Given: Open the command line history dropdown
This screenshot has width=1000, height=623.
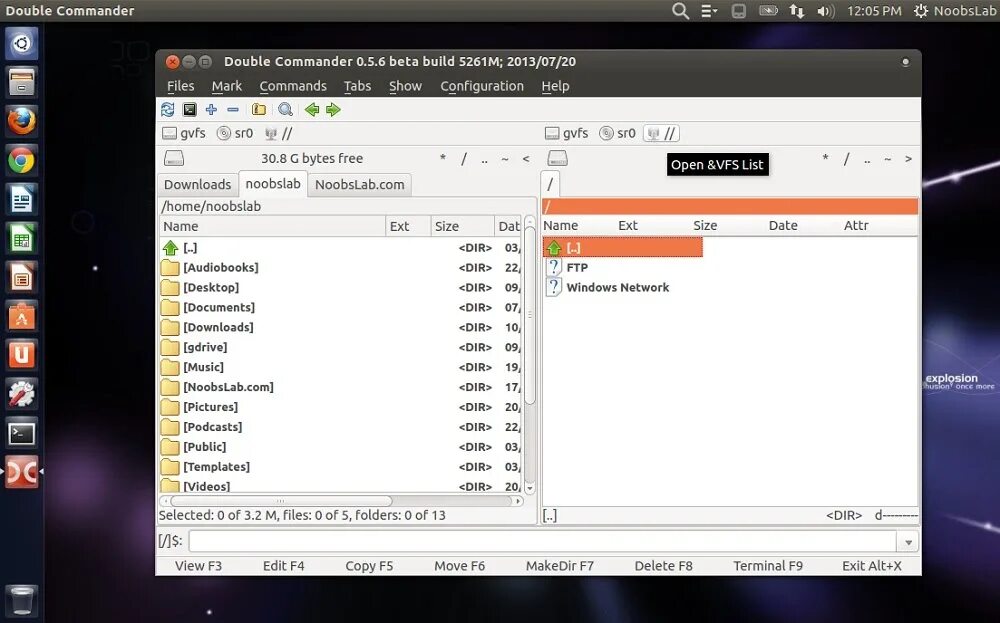Looking at the screenshot, I should coord(908,542).
